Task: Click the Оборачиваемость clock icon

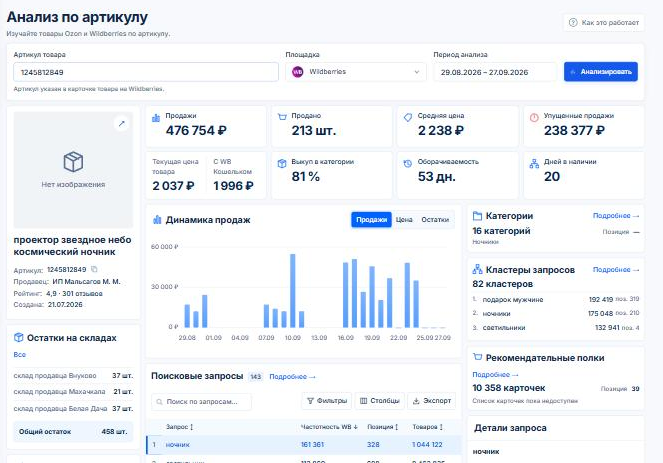Action: (x=408, y=164)
